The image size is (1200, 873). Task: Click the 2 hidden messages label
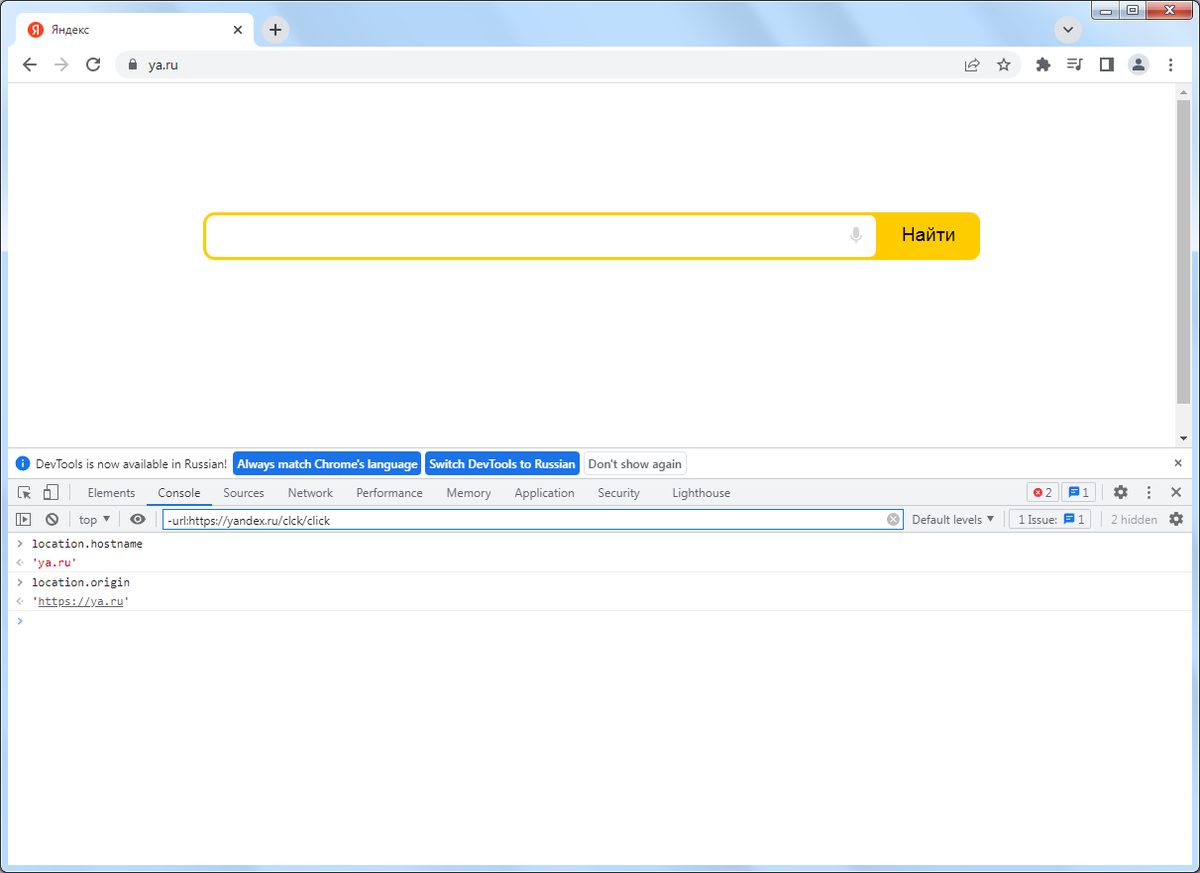pos(1134,520)
